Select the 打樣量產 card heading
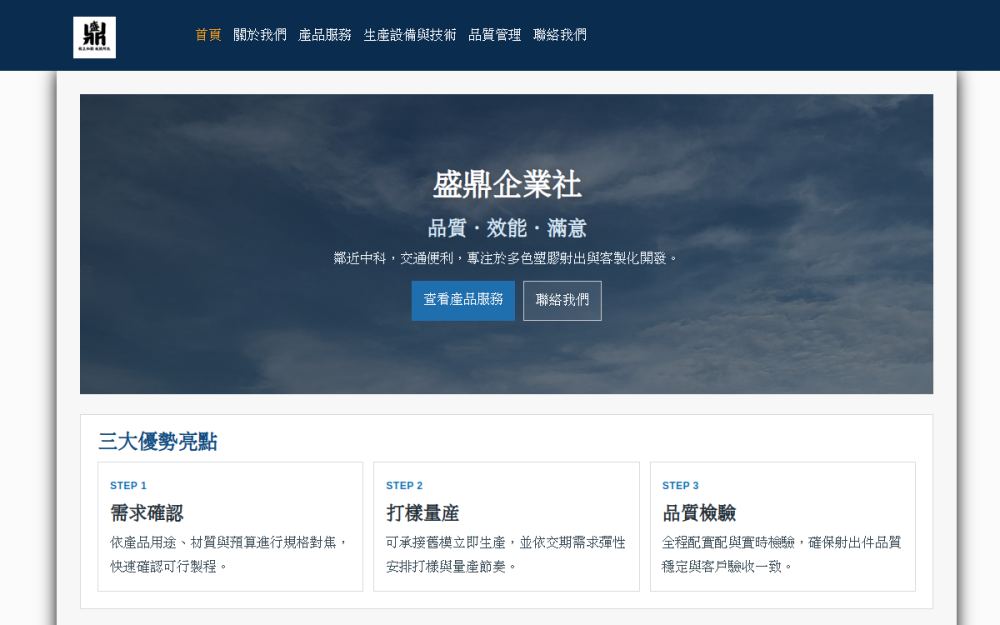 click(422, 513)
